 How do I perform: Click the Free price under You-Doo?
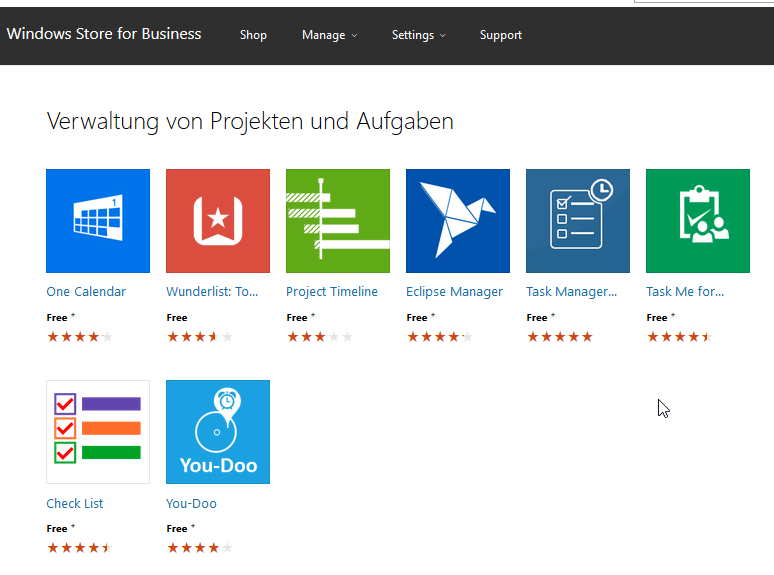(x=177, y=529)
